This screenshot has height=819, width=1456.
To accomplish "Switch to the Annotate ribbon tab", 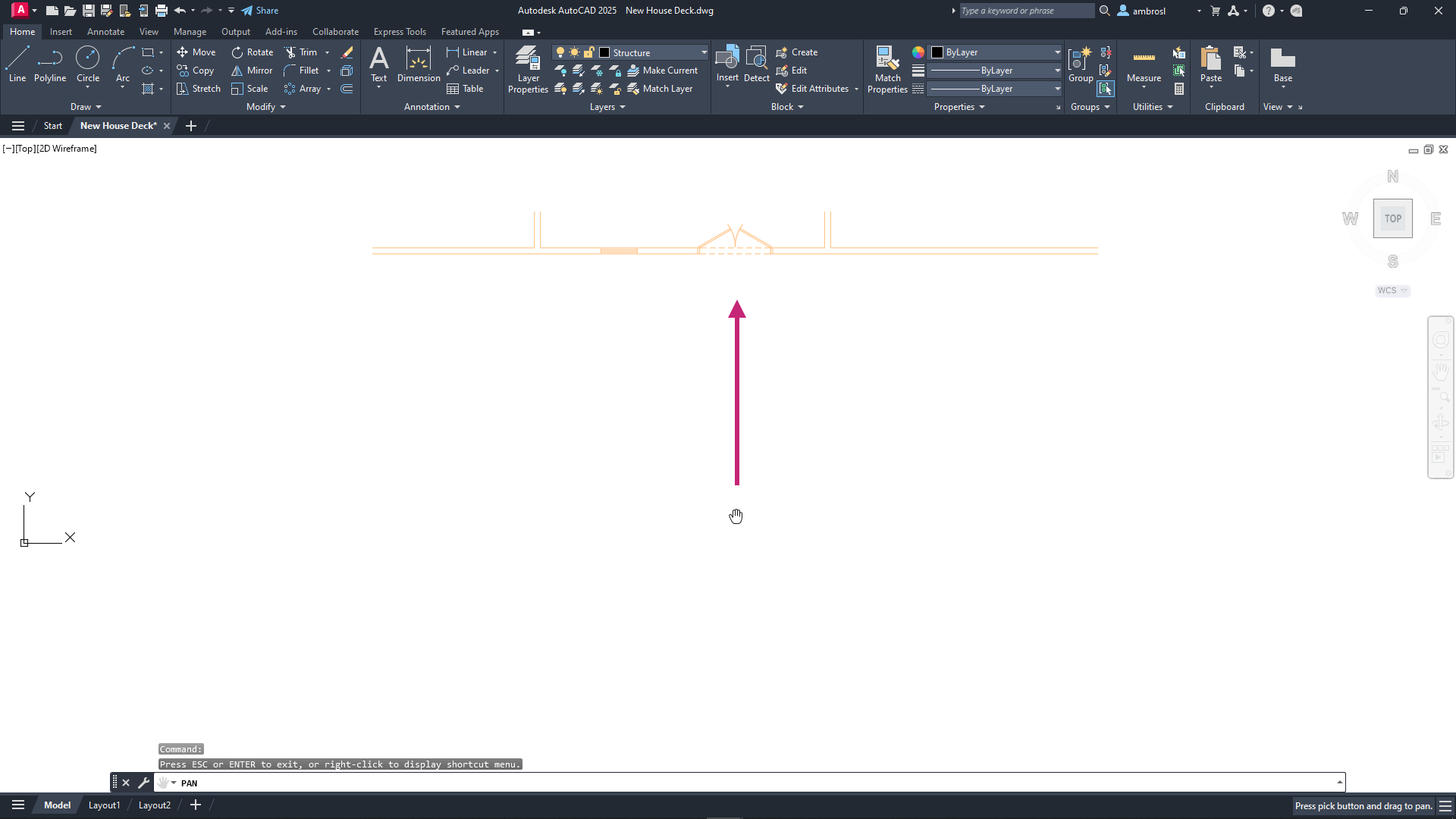I will click(x=105, y=32).
